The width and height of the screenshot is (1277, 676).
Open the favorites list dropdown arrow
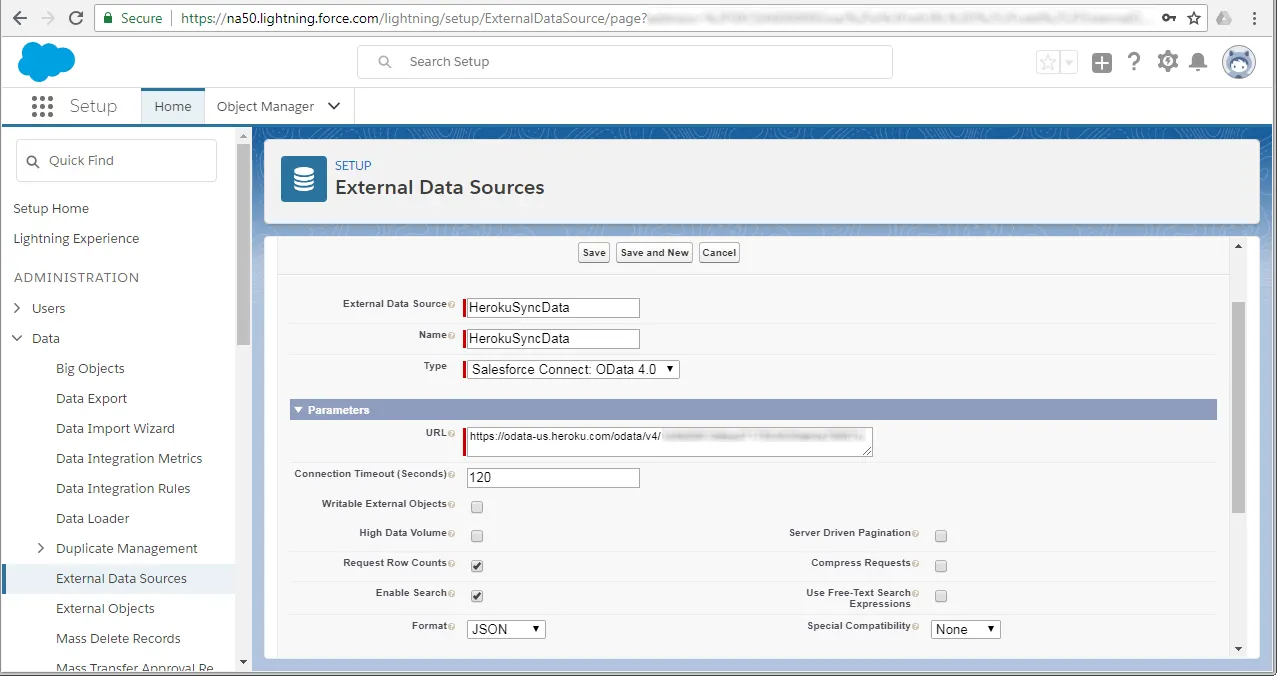(1069, 62)
